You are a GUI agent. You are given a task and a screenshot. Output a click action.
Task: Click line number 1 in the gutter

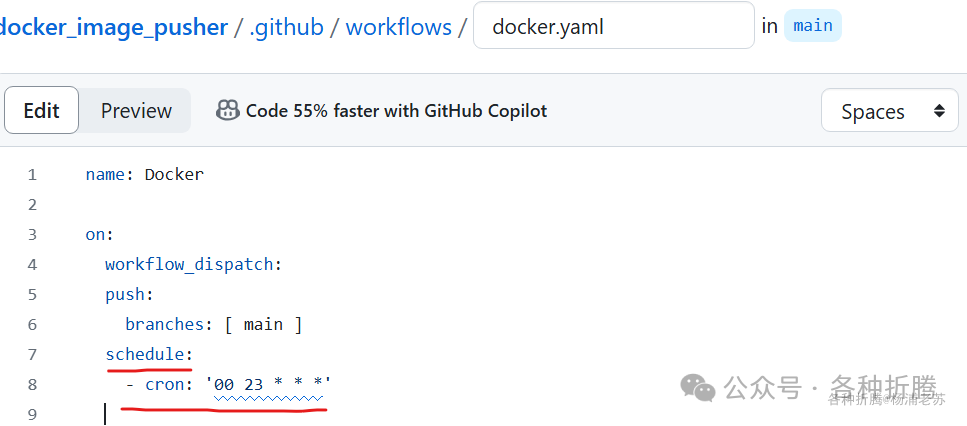[x=32, y=175]
